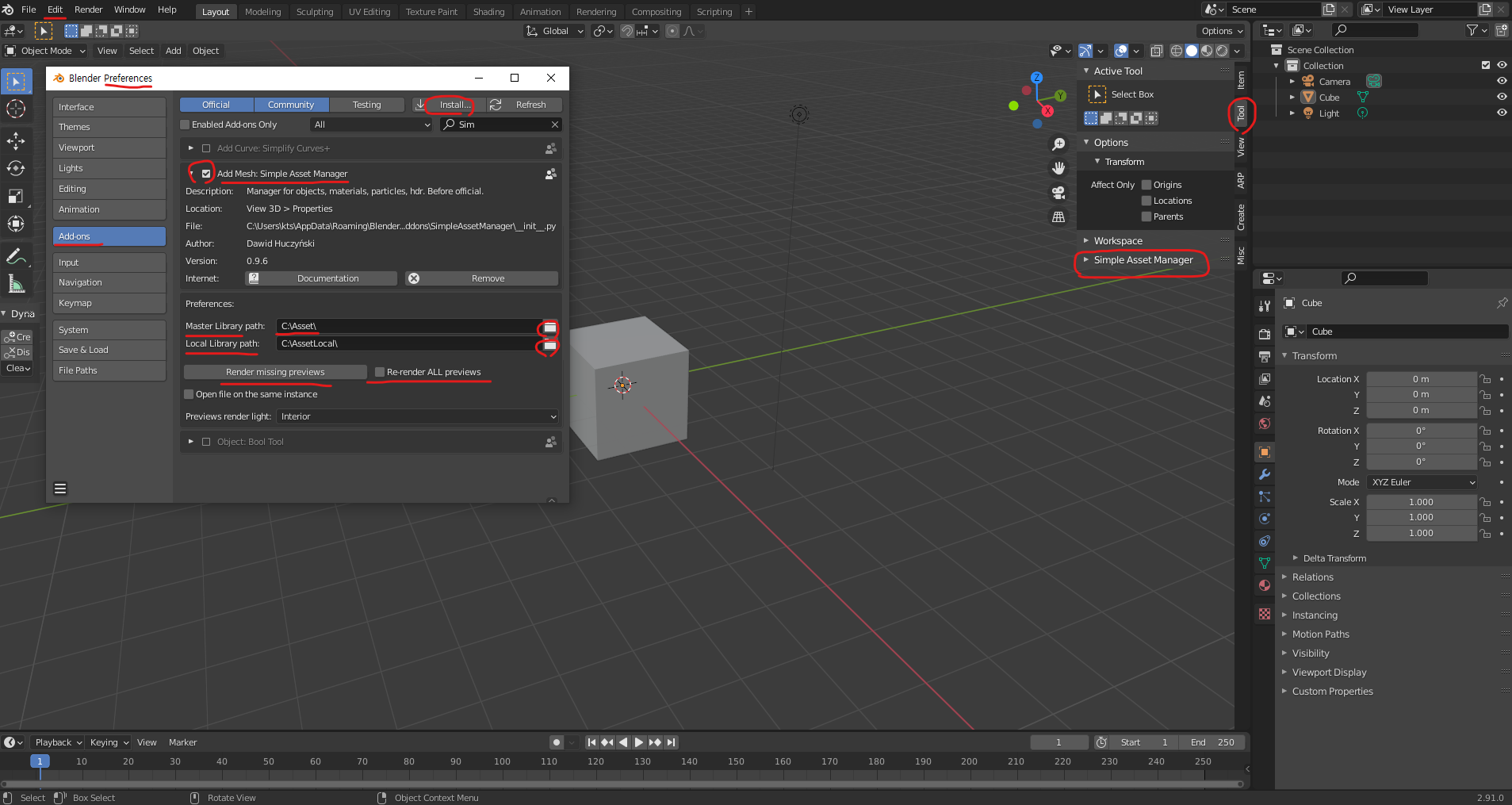Viewport: 1512px width, 805px height.
Task: Open Render properties tab icon
Action: click(x=1265, y=334)
